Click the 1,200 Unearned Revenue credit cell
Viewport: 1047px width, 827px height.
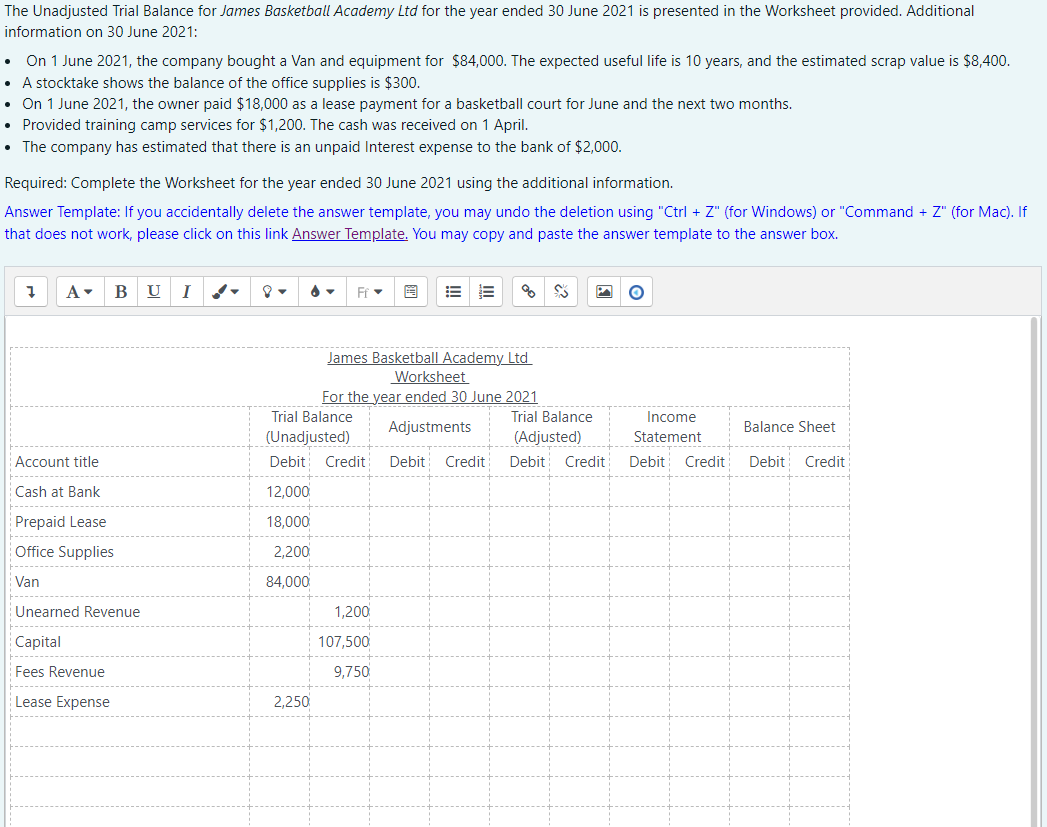tap(340, 612)
